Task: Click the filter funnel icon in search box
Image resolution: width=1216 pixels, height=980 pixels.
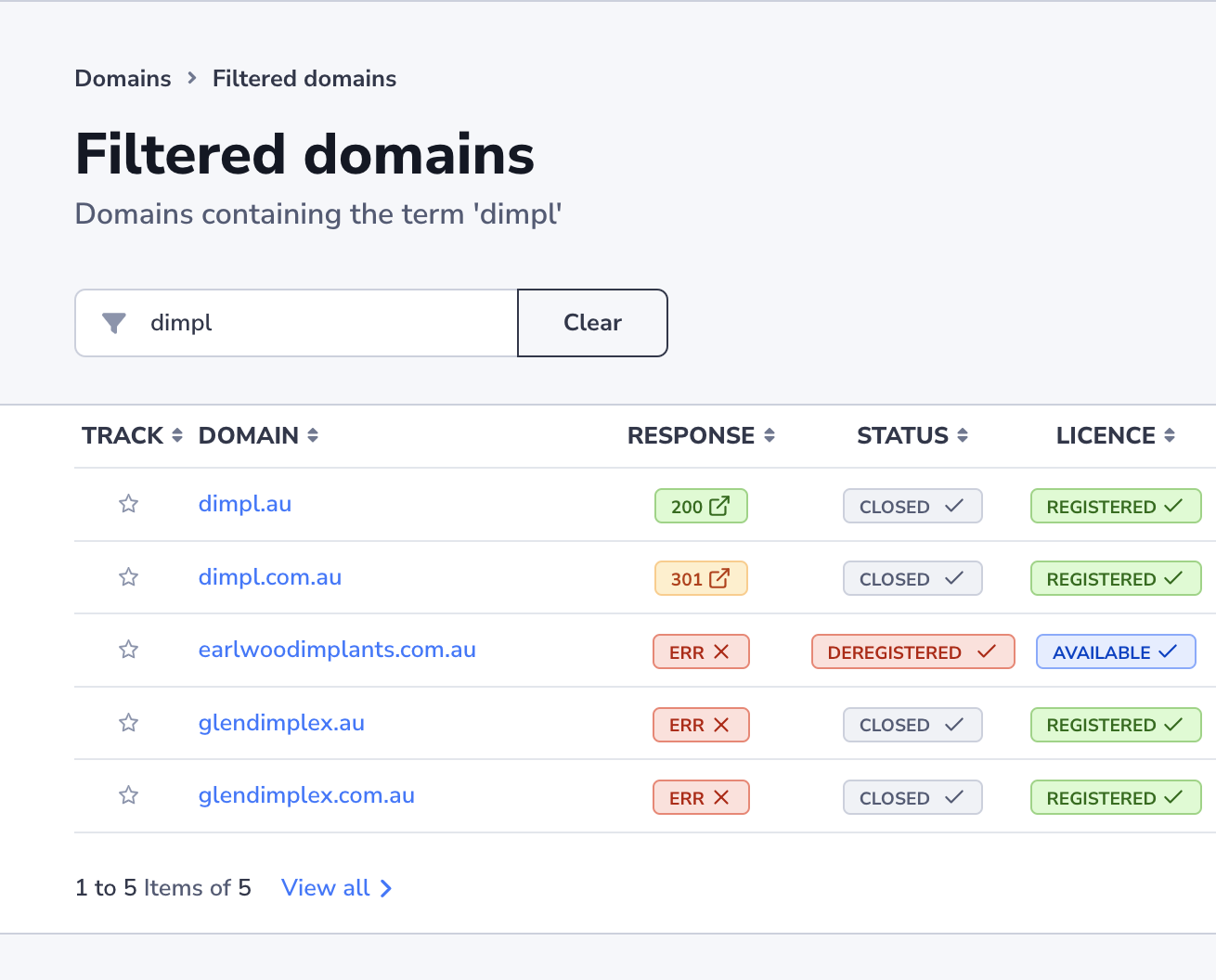Action: 114,323
